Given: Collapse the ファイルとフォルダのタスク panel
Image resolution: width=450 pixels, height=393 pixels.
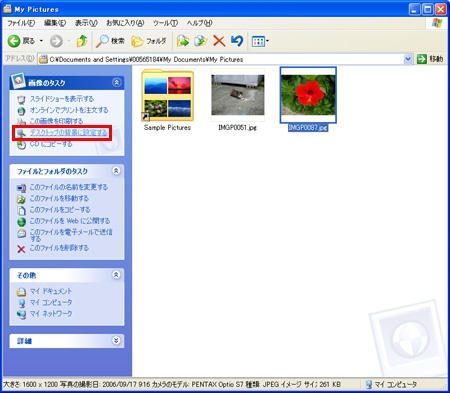Looking at the screenshot, I should click(x=116, y=171).
